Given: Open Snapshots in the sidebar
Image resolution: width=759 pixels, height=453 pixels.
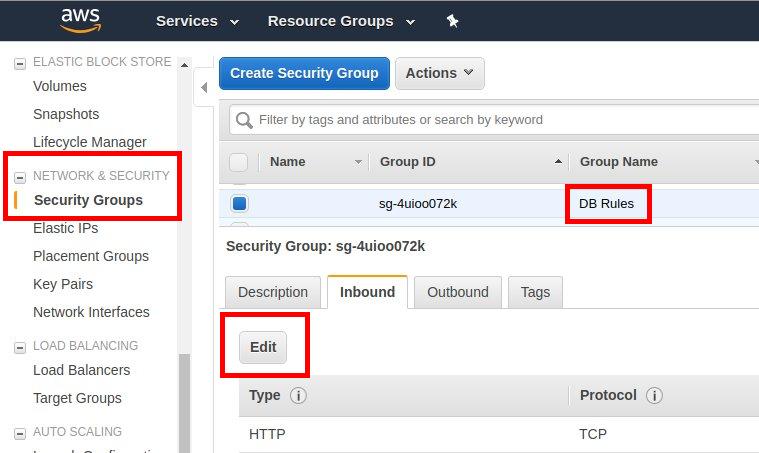Looking at the screenshot, I should (x=66, y=114).
